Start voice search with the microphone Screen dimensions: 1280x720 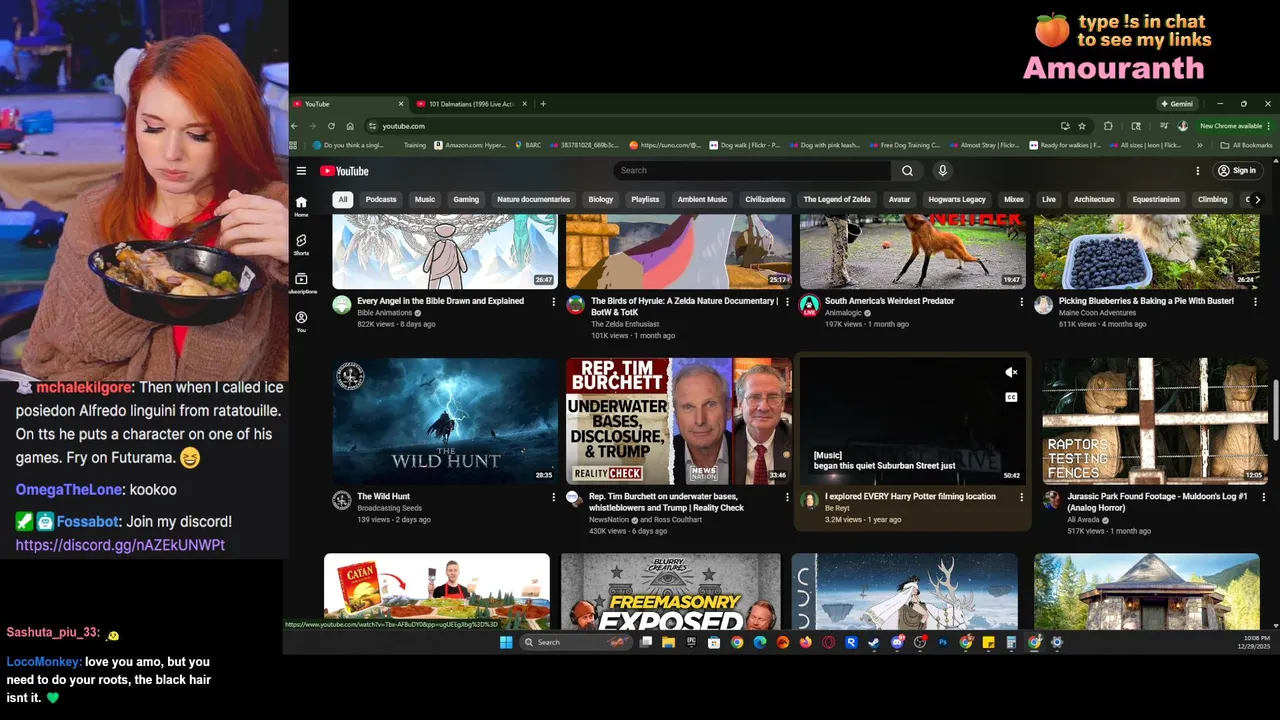[942, 171]
